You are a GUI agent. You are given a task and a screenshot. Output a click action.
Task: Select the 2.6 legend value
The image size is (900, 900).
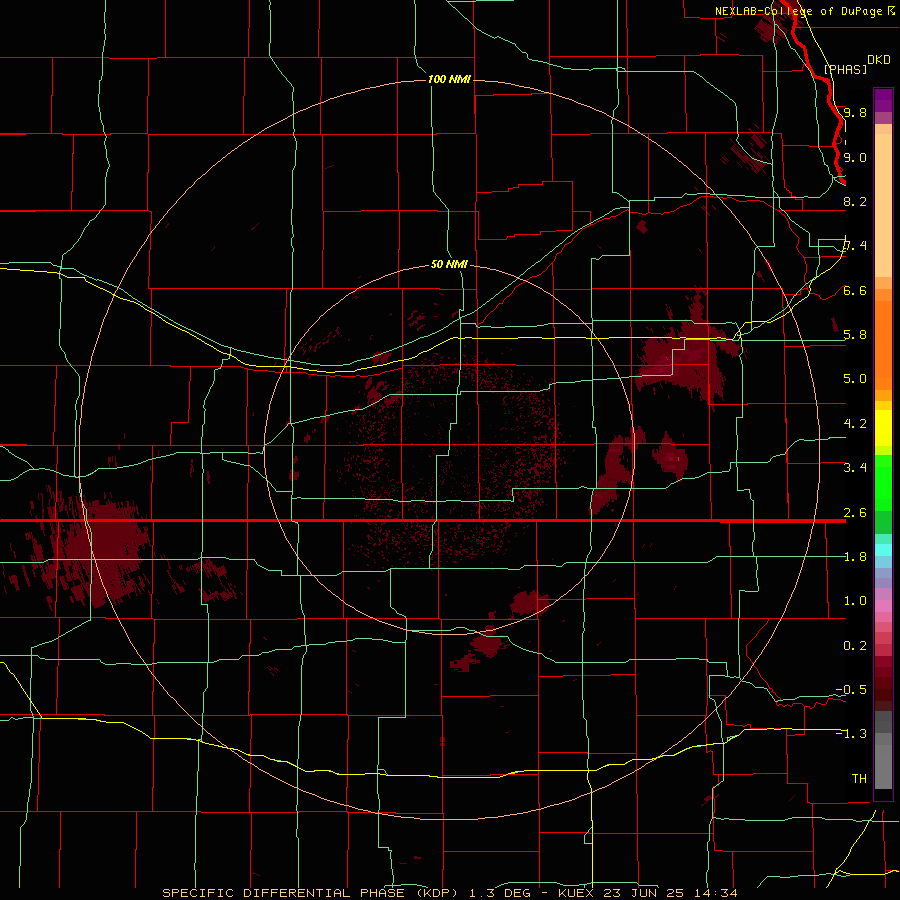pyautogui.click(x=855, y=513)
